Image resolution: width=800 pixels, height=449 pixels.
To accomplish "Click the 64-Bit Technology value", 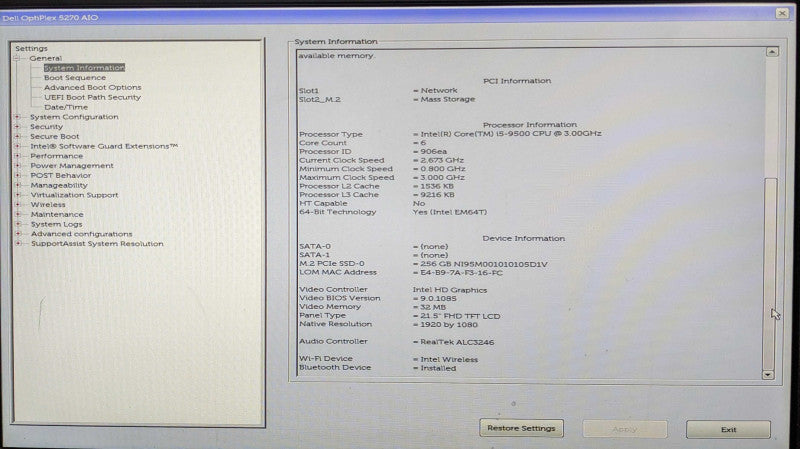I will pyautogui.click(x=449, y=212).
